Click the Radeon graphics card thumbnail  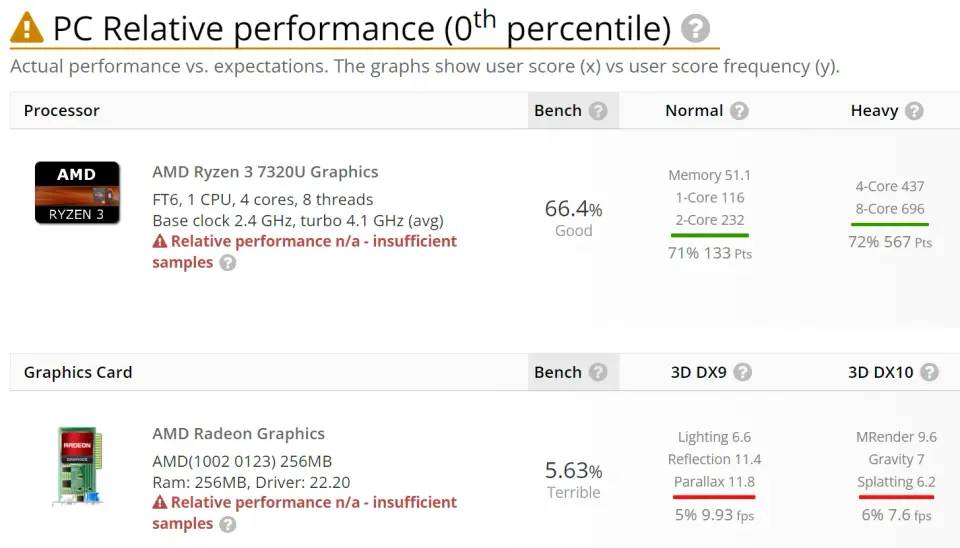[x=78, y=467]
